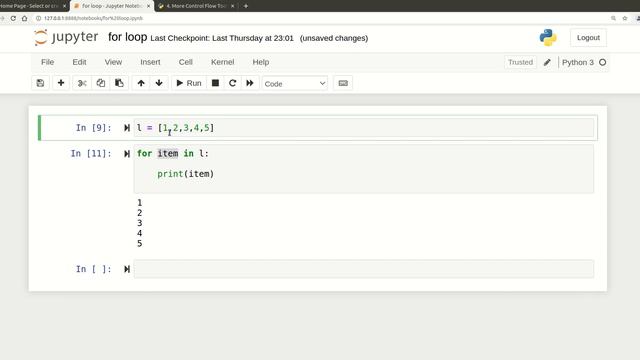The height and width of the screenshot is (360, 640).
Task: Go to browser home page icon
Action: (x=24, y=18)
